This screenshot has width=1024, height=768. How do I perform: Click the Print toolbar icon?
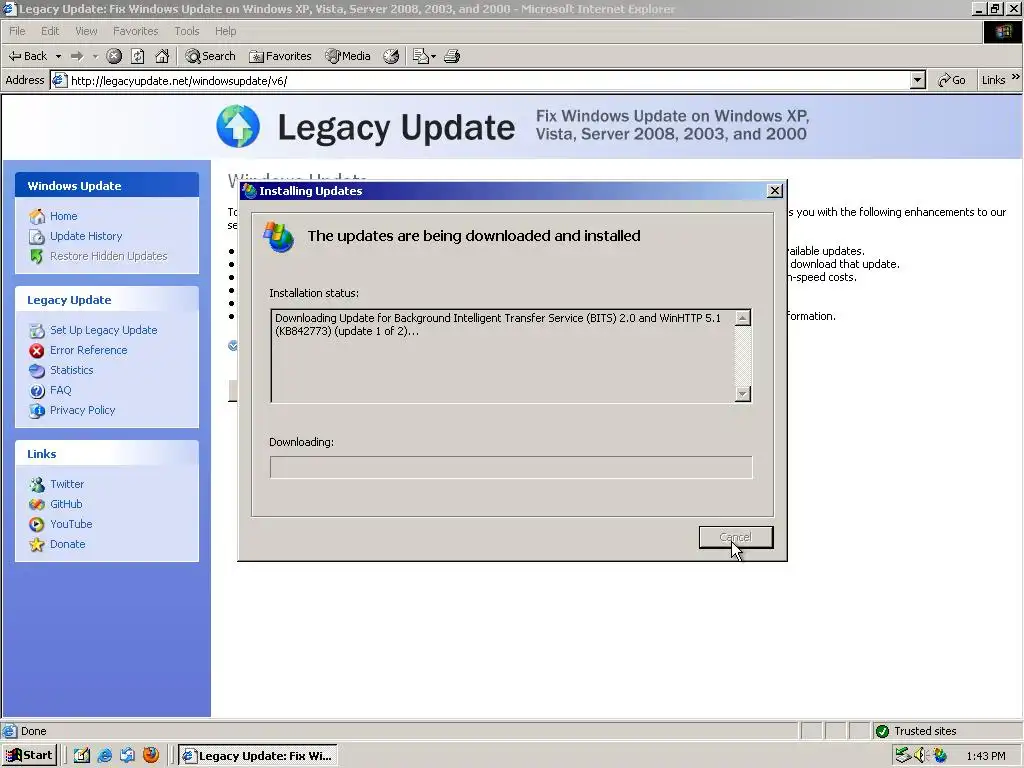(452, 56)
